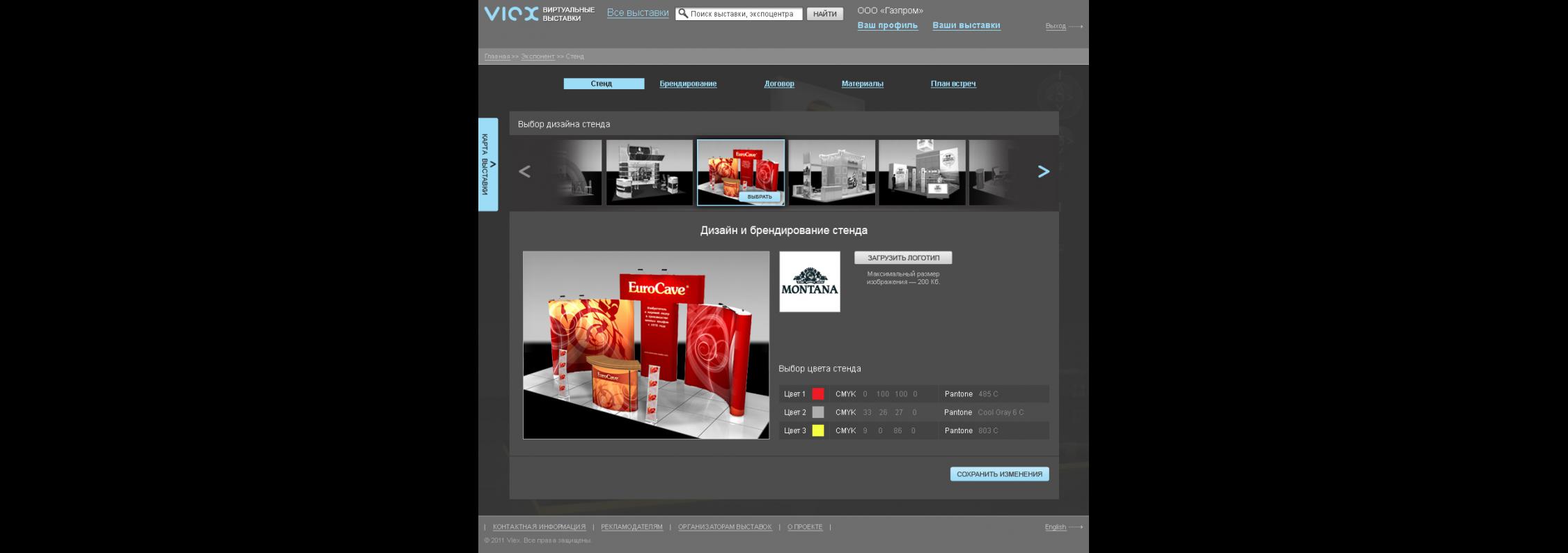This screenshot has height=553, width=1568.
Task: Open the Материалы tab
Action: tap(862, 84)
